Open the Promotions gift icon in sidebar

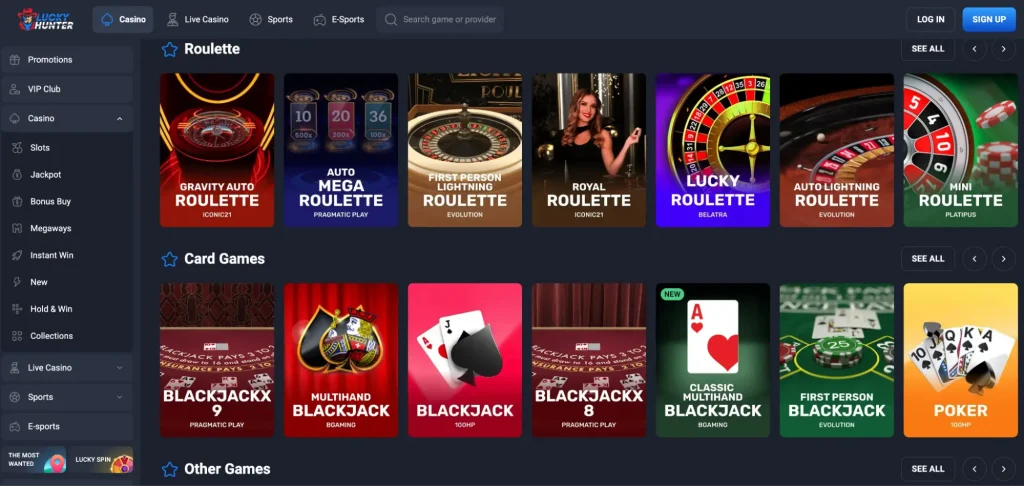[x=14, y=59]
